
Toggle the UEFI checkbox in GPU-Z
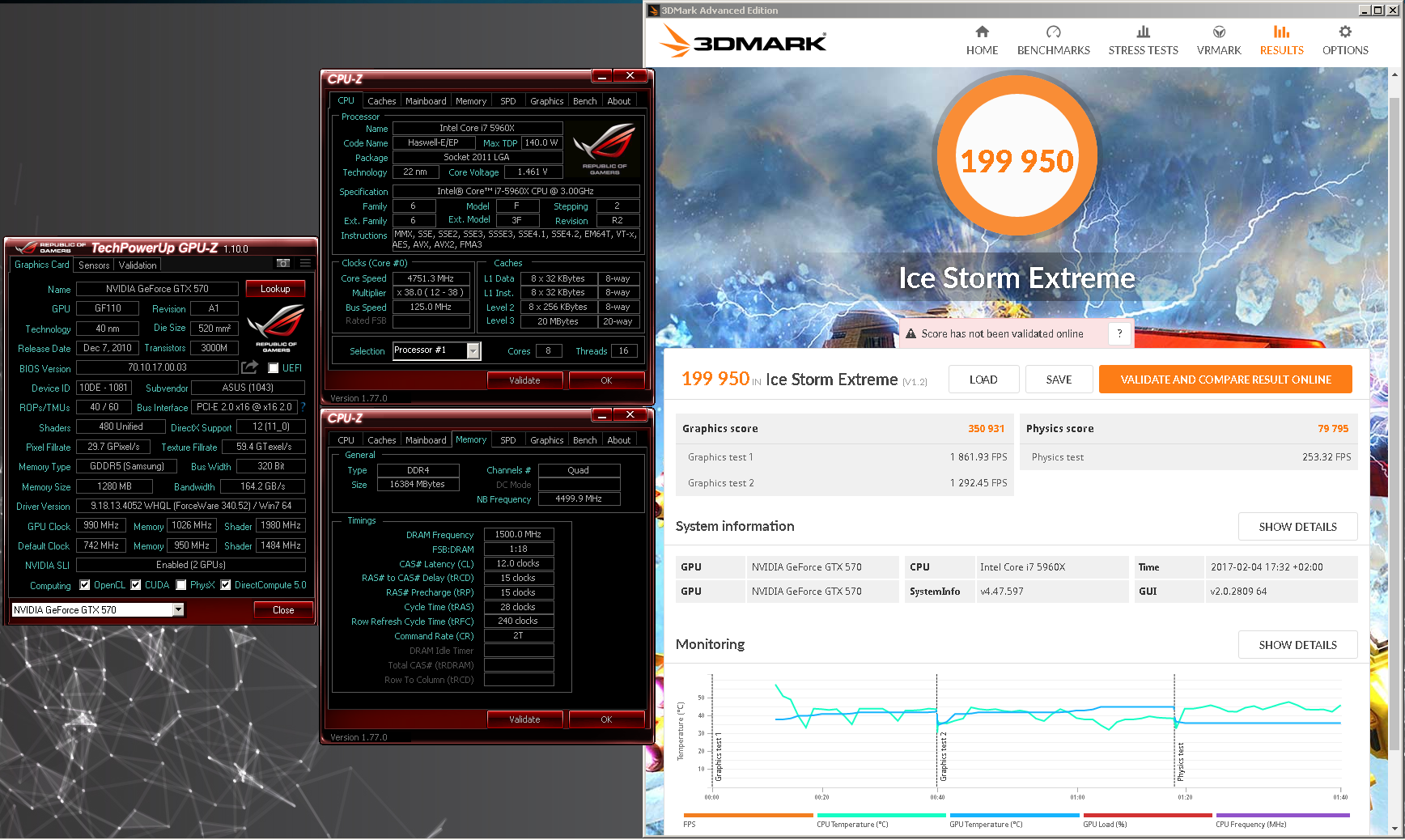click(273, 368)
